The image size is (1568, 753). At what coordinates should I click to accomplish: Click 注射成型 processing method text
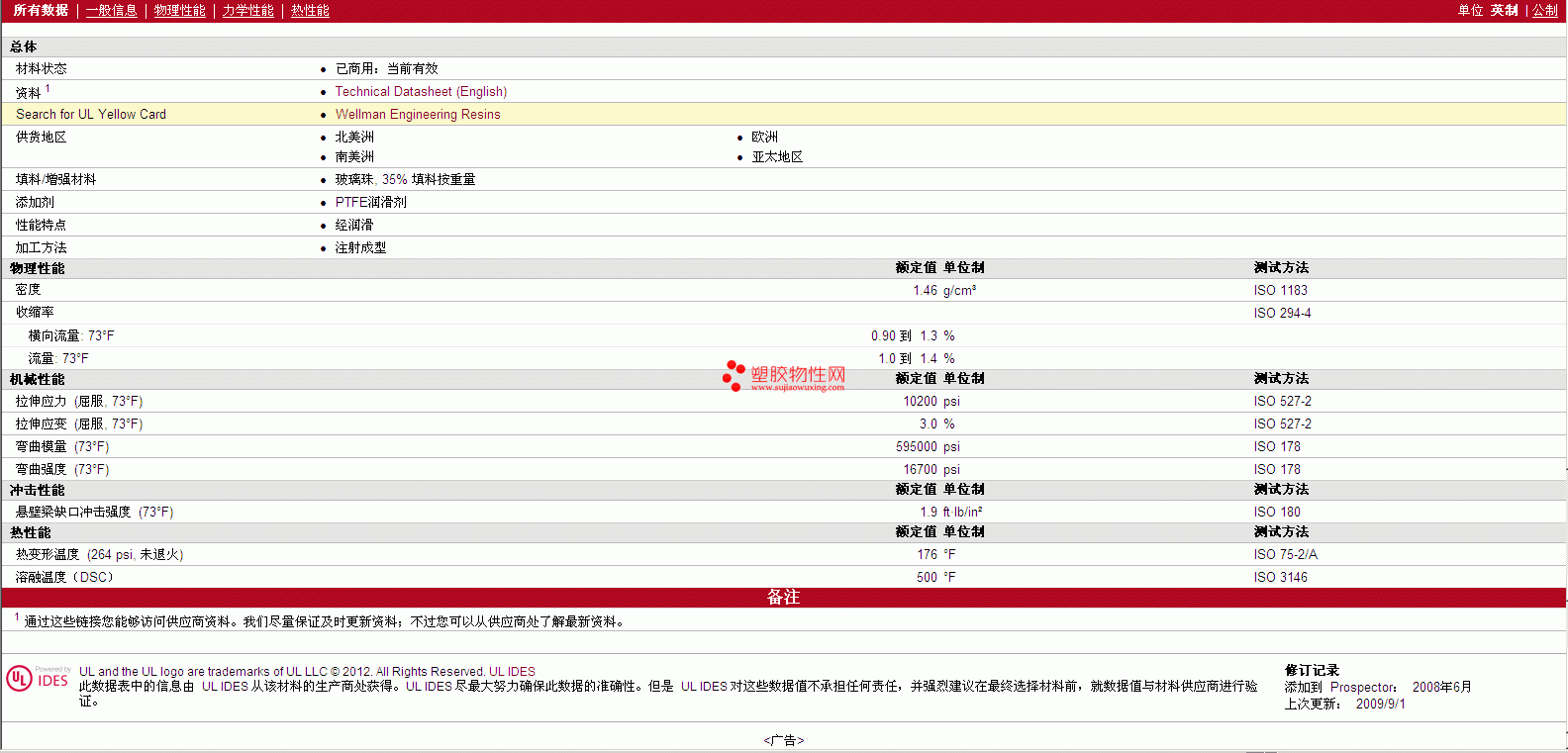point(360,247)
